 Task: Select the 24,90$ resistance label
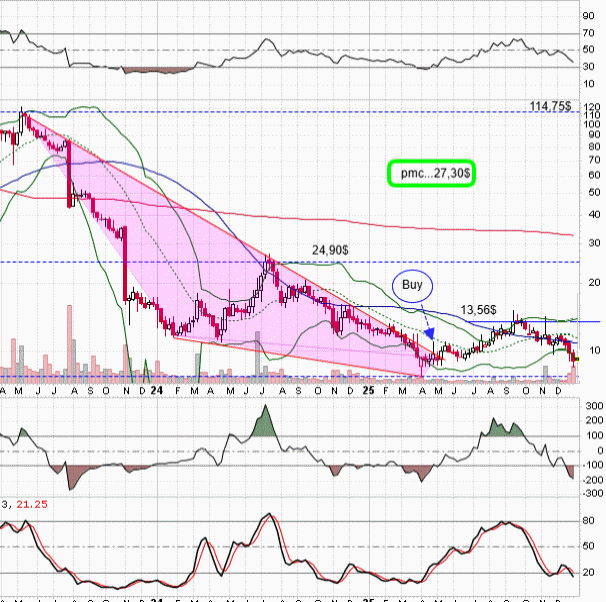[x=334, y=250]
